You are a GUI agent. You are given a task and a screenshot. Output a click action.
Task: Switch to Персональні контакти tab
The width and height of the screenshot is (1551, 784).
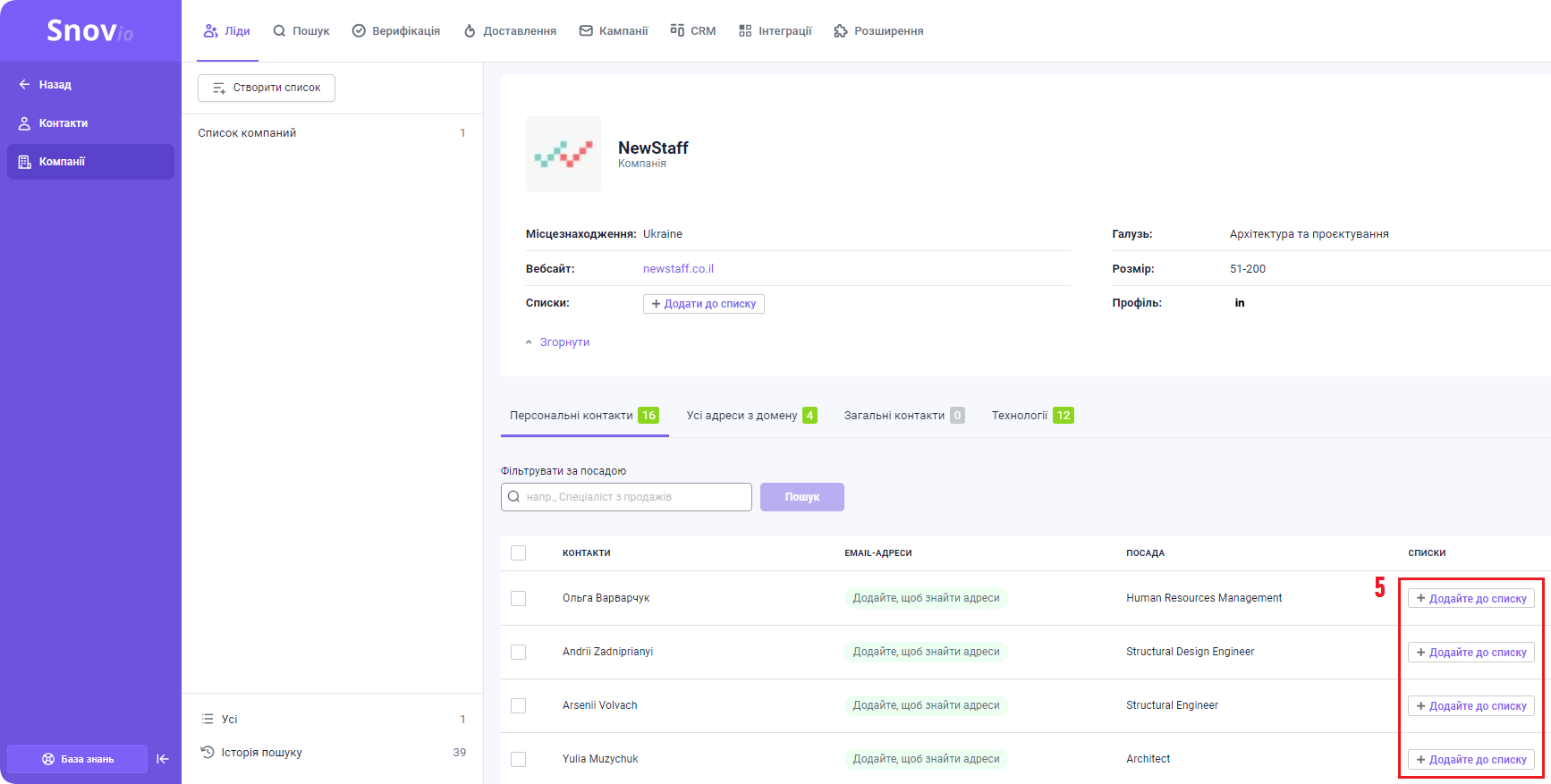pos(584,416)
